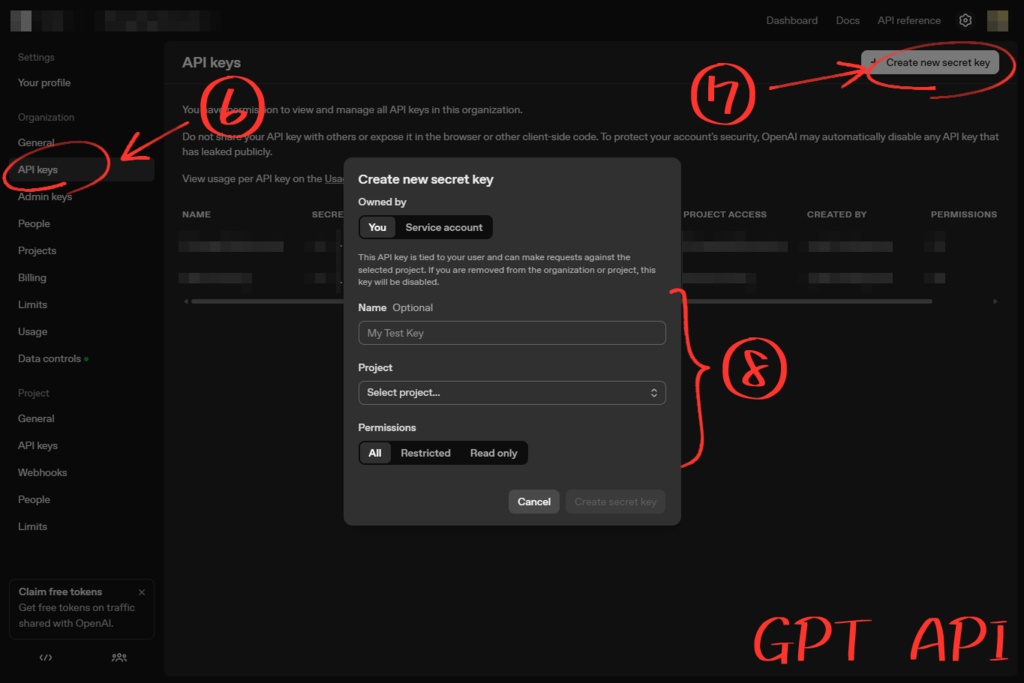Open the community icon next to the code icon
The image size is (1024, 683).
click(119, 658)
